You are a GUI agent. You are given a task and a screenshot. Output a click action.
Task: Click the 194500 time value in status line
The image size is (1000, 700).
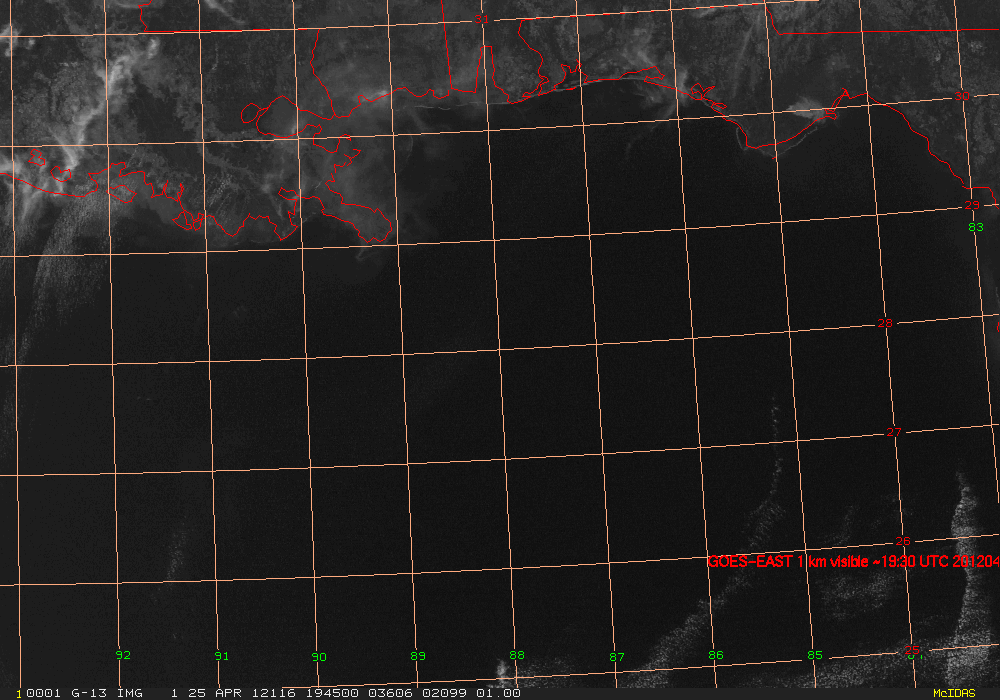(332, 693)
